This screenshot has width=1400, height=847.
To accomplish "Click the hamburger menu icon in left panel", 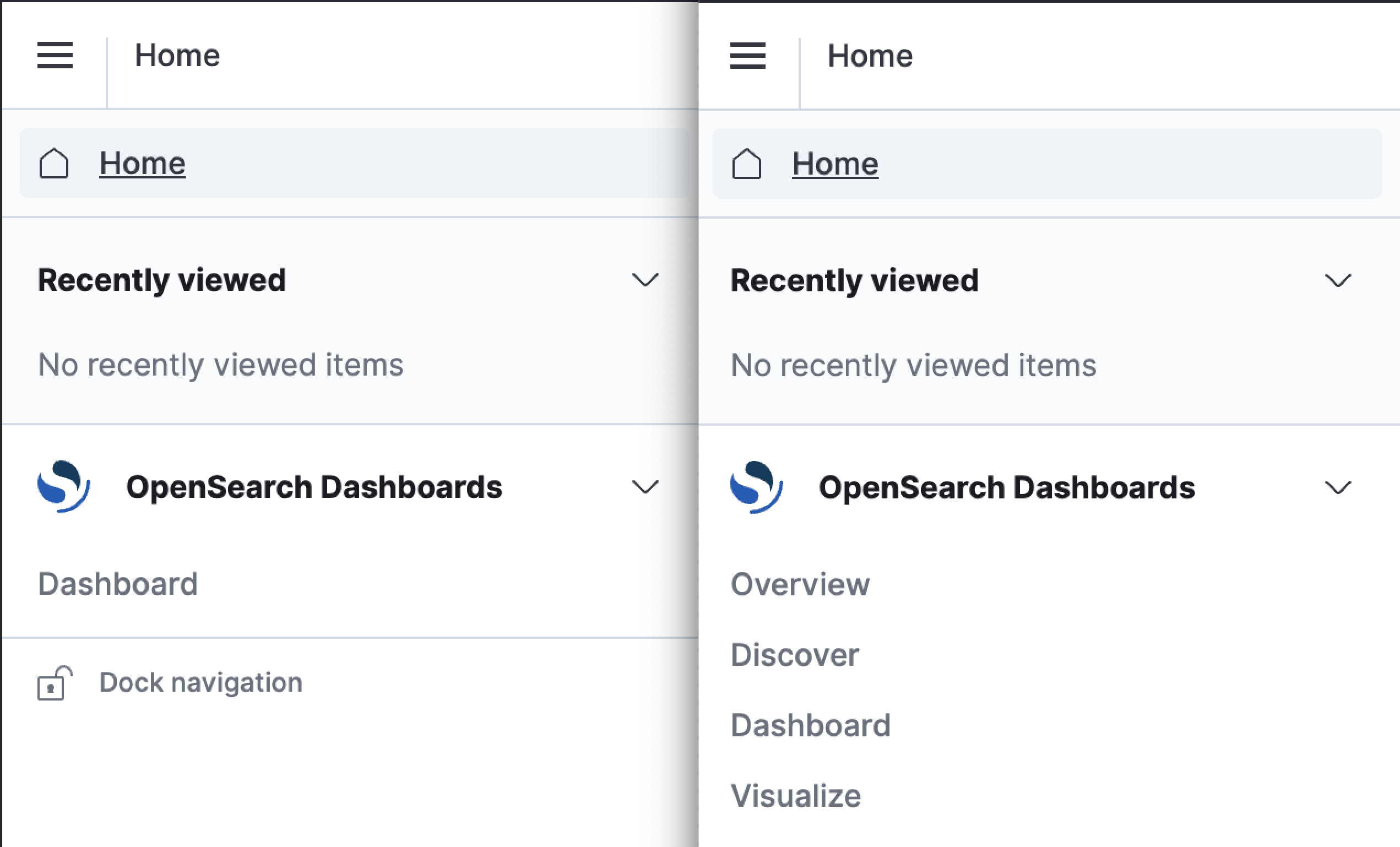I will tap(55, 55).
